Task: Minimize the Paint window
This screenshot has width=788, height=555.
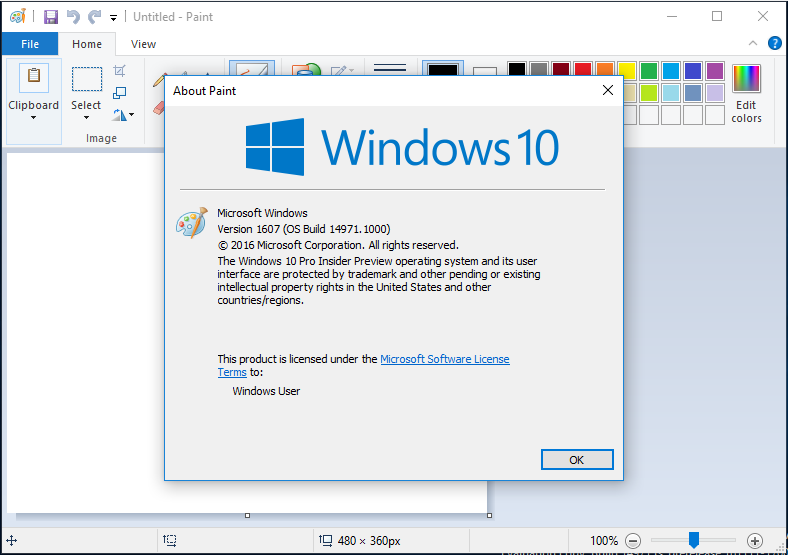Action: click(x=672, y=17)
